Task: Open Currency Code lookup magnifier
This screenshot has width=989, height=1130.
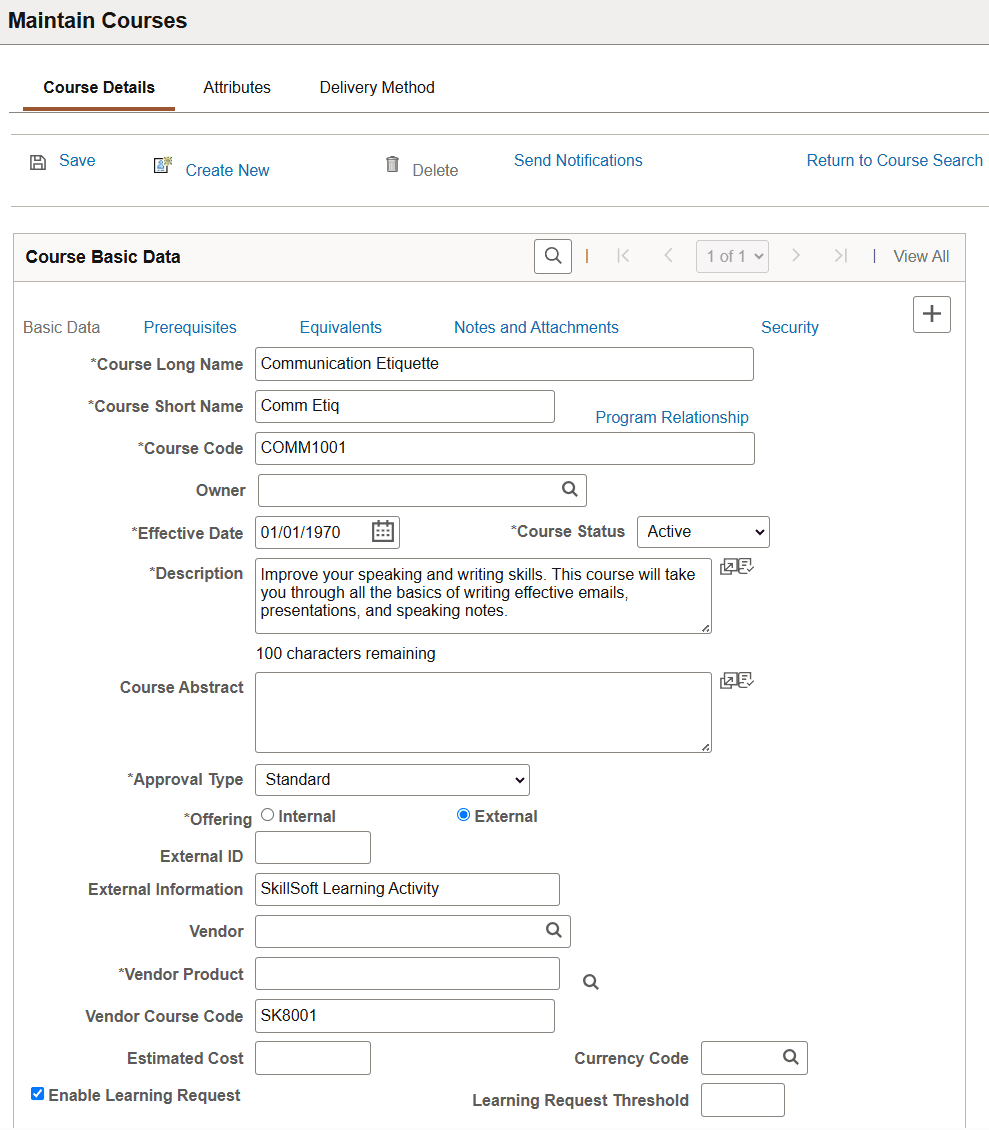Action: (x=791, y=1057)
